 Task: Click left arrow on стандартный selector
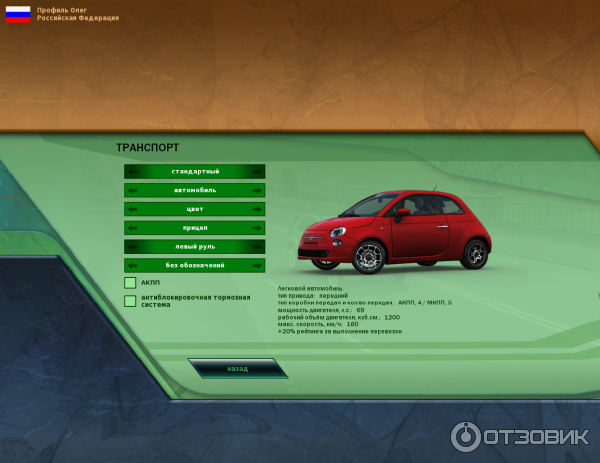[132, 172]
